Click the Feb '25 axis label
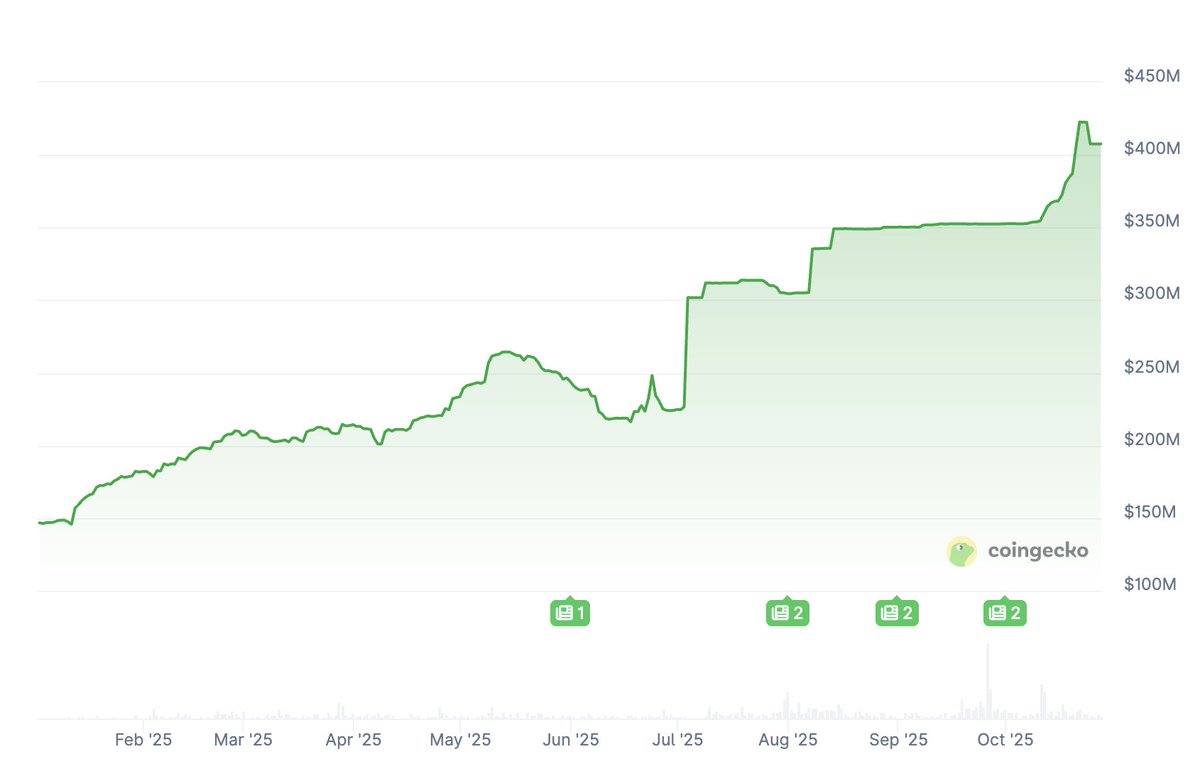 click(x=144, y=740)
